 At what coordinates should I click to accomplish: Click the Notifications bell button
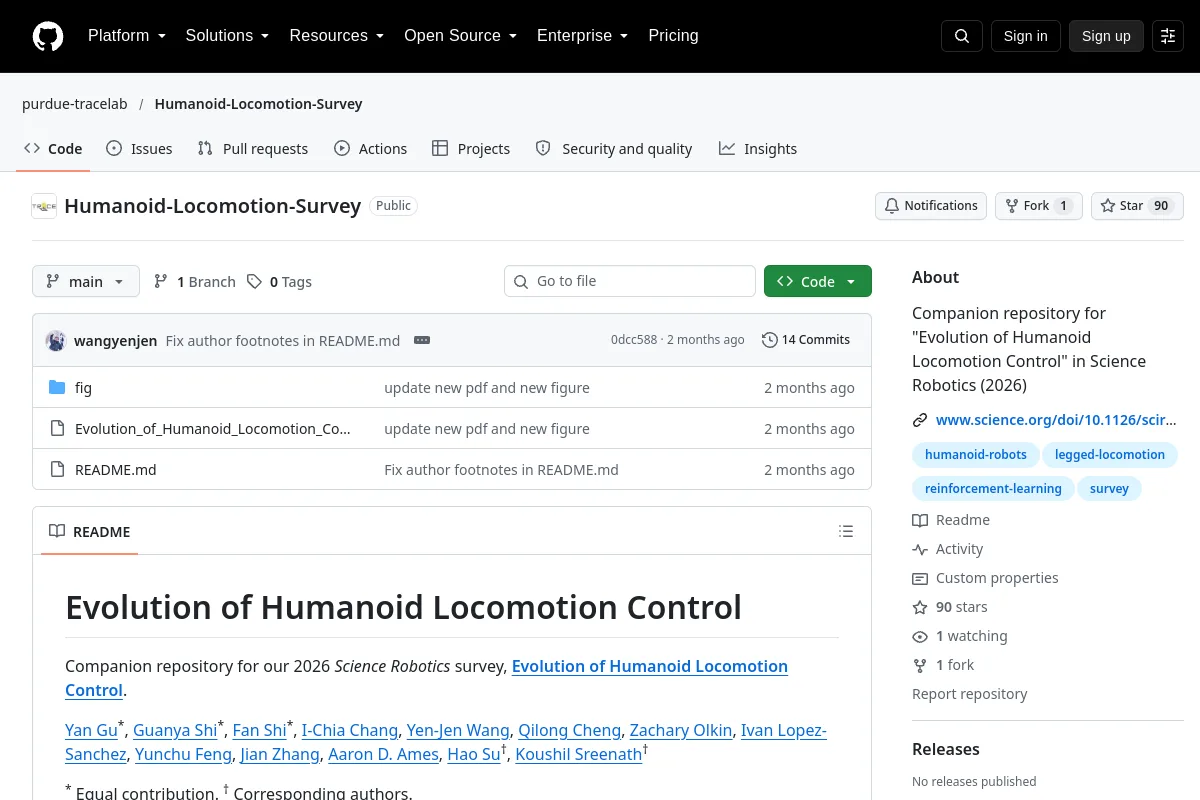point(931,206)
